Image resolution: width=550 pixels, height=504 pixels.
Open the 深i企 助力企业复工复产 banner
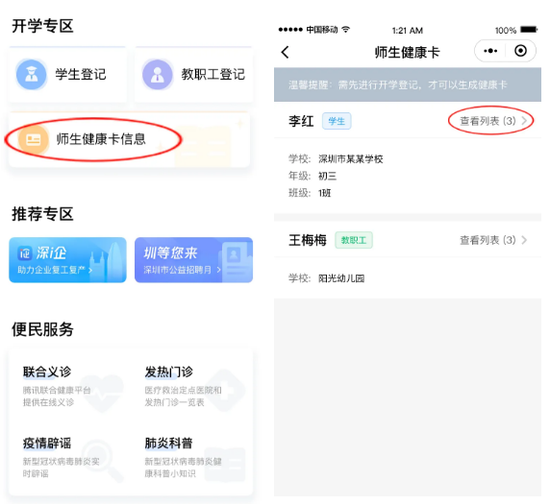click(x=68, y=260)
